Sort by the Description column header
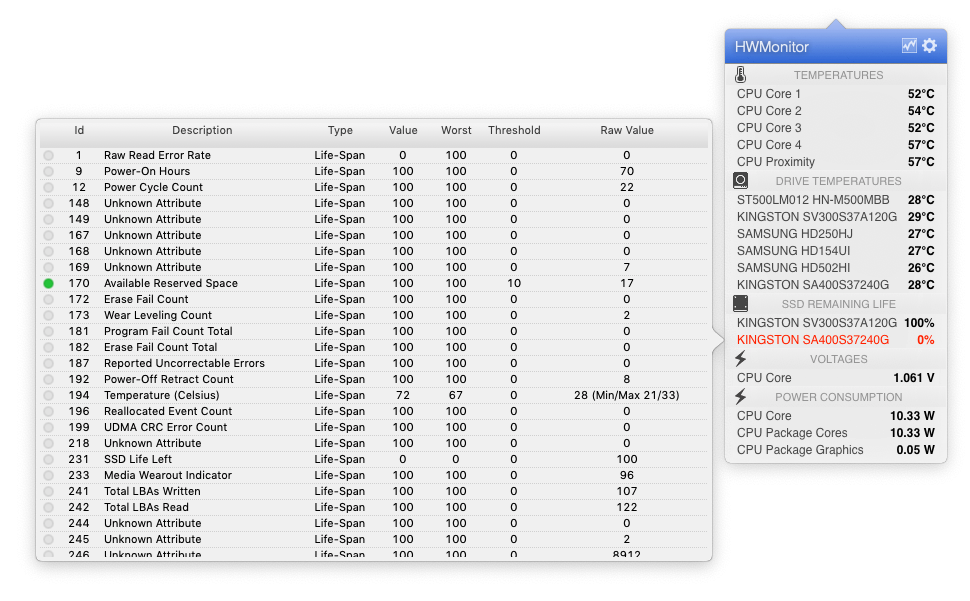The height and width of the screenshot is (601, 970). coord(202,130)
